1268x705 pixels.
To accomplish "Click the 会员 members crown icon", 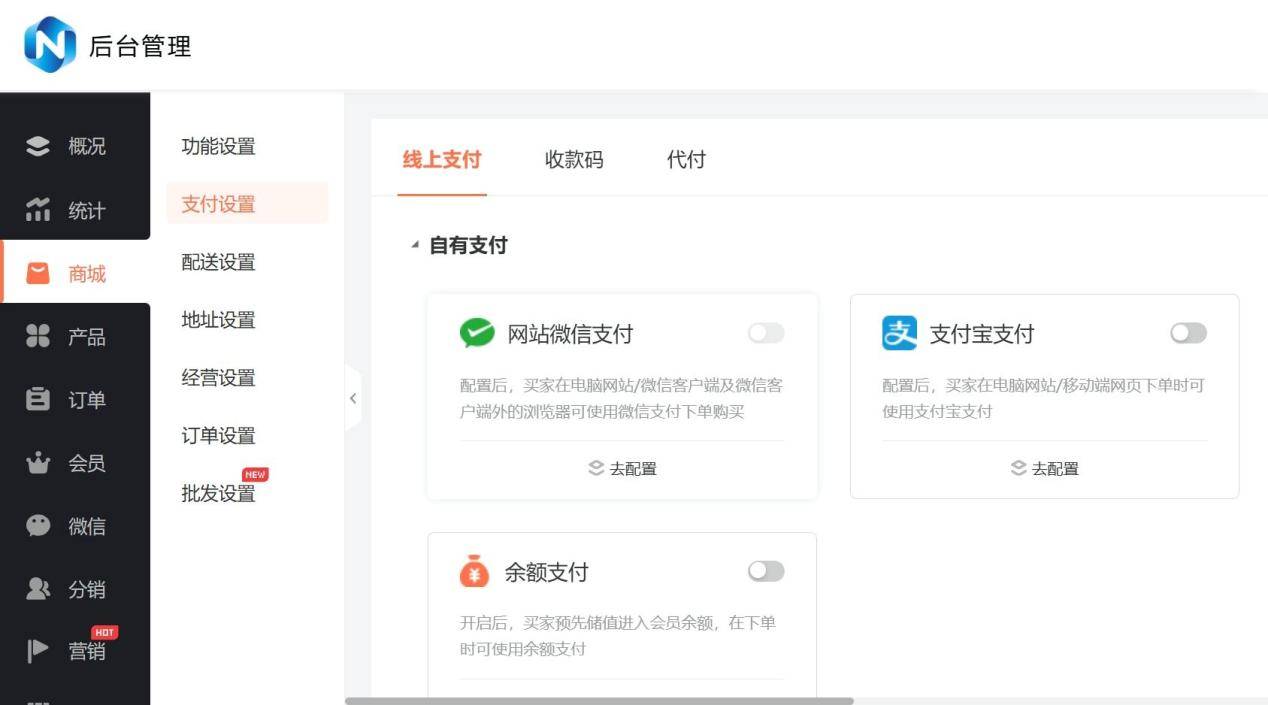I will (x=38, y=463).
